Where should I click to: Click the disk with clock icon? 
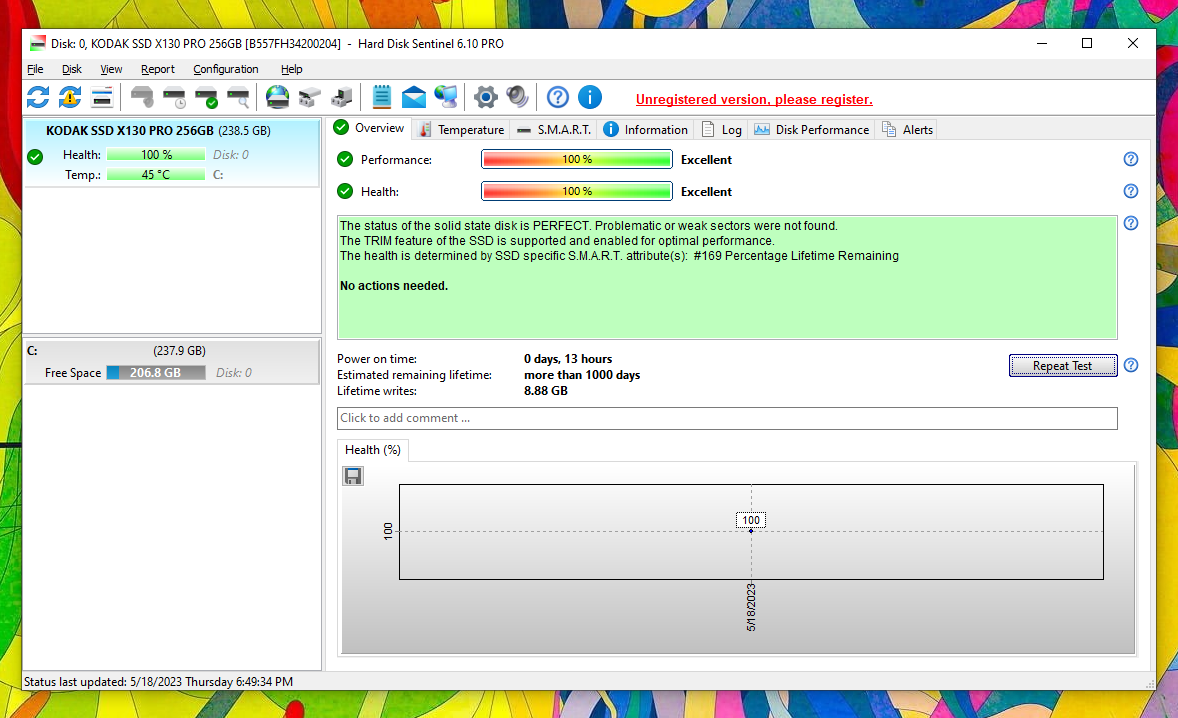pos(174,97)
